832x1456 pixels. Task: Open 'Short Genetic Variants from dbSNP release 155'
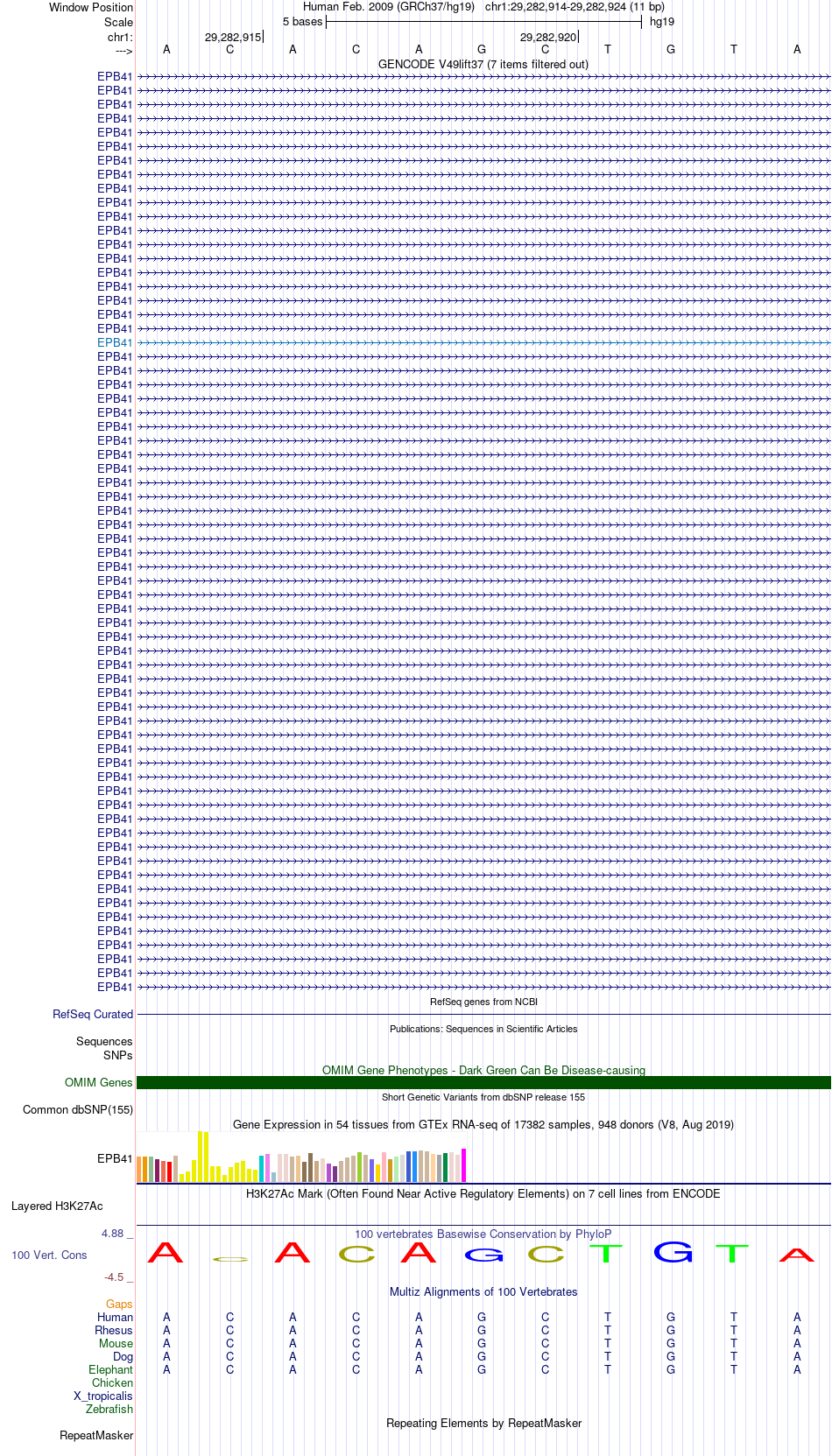click(483, 1097)
